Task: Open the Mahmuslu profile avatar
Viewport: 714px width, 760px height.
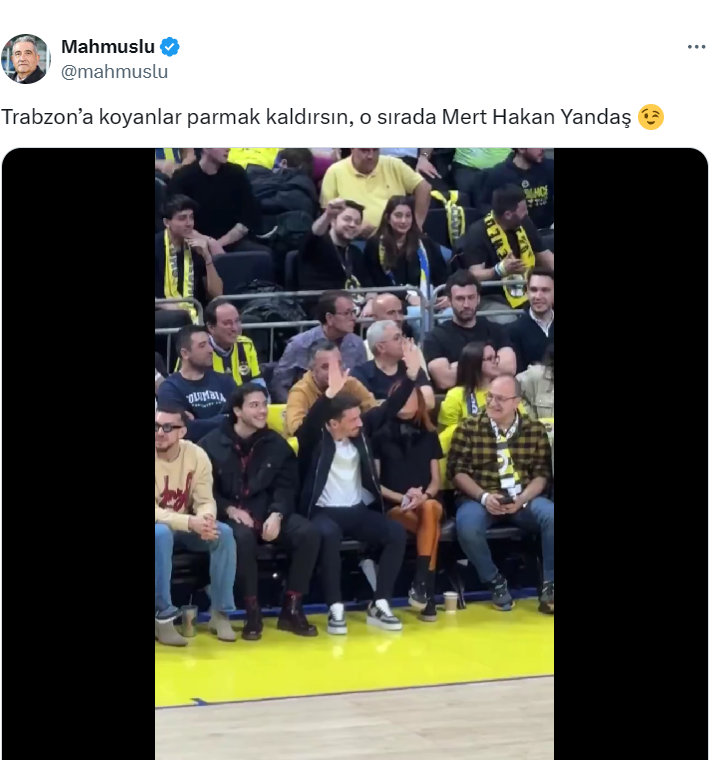Action: coord(26,59)
